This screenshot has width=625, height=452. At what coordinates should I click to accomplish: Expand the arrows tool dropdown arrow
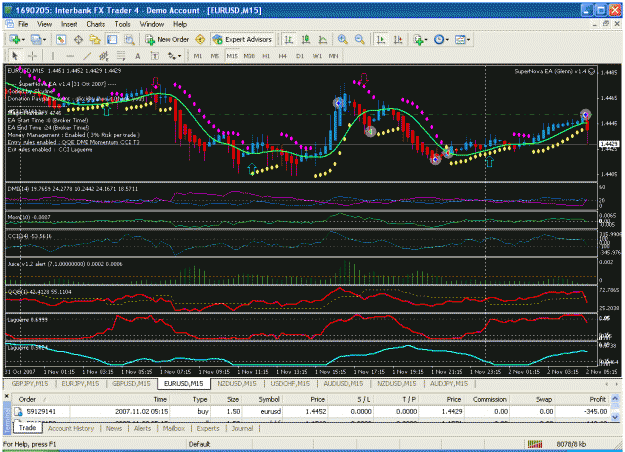(x=180, y=56)
